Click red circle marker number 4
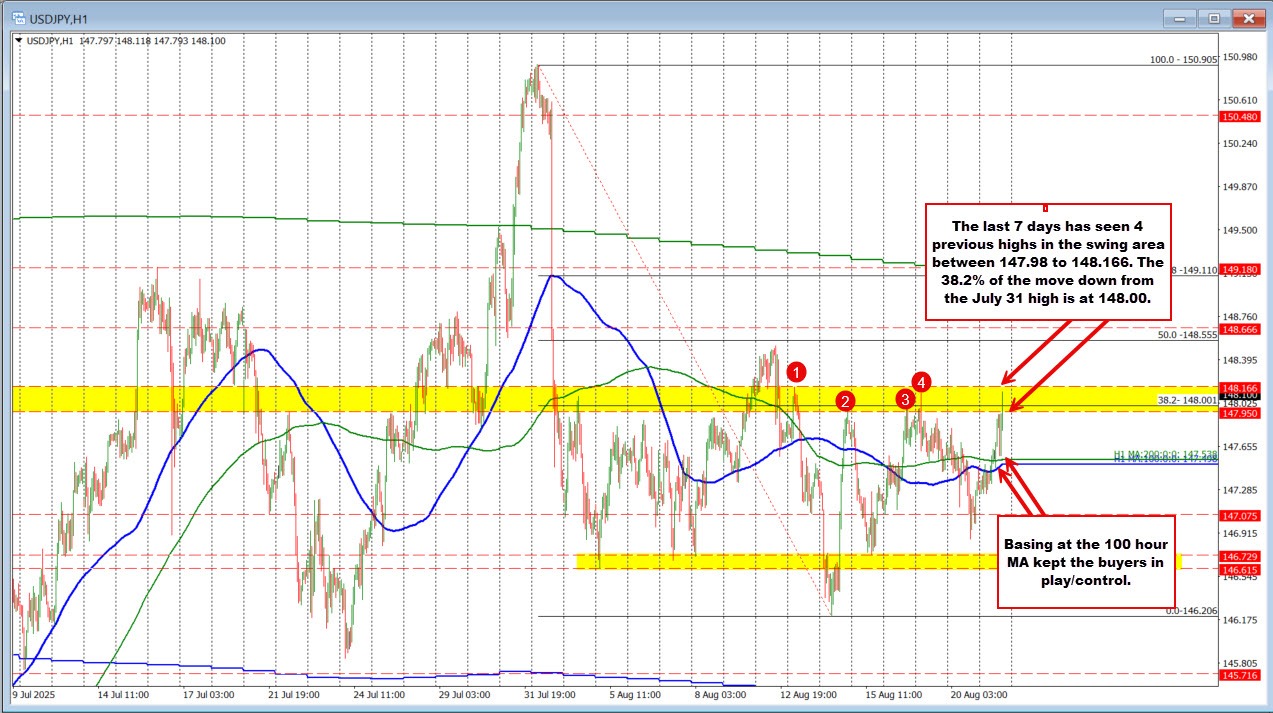The image size is (1273, 713). click(x=922, y=380)
